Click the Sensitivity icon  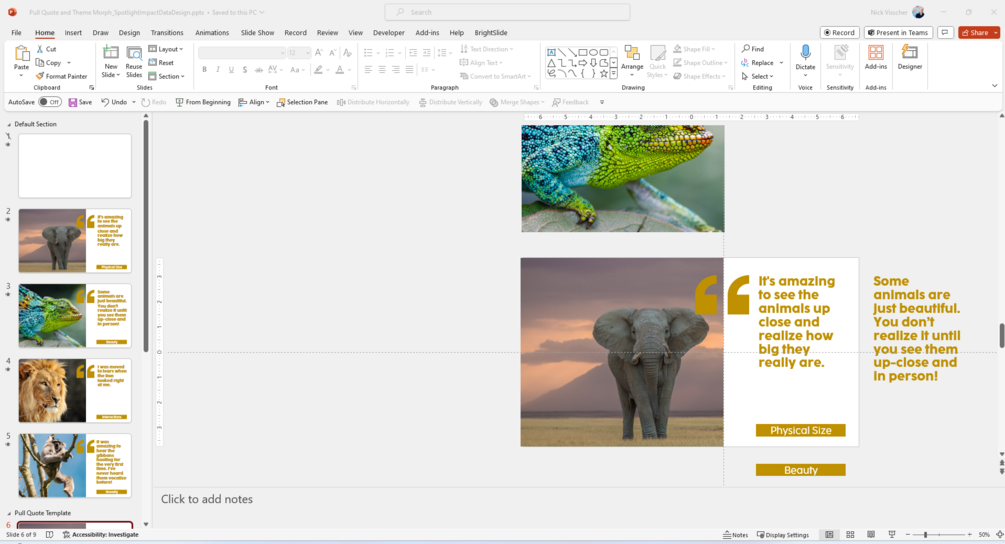click(x=840, y=53)
